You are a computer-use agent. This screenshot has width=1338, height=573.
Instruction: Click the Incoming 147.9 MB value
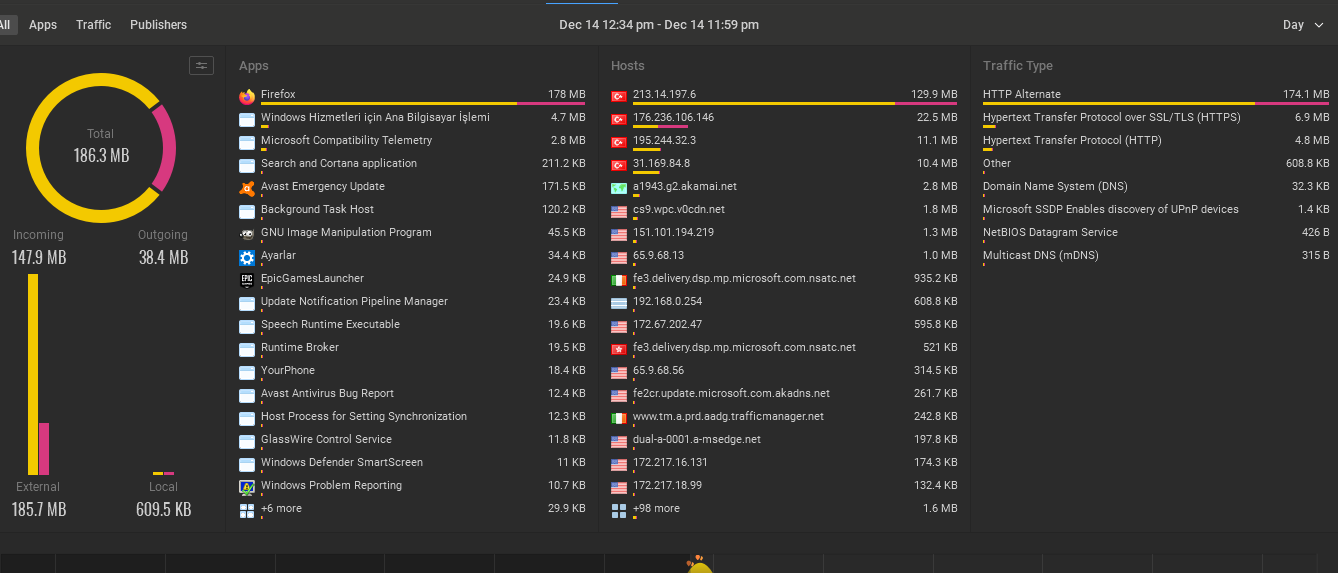click(39, 258)
